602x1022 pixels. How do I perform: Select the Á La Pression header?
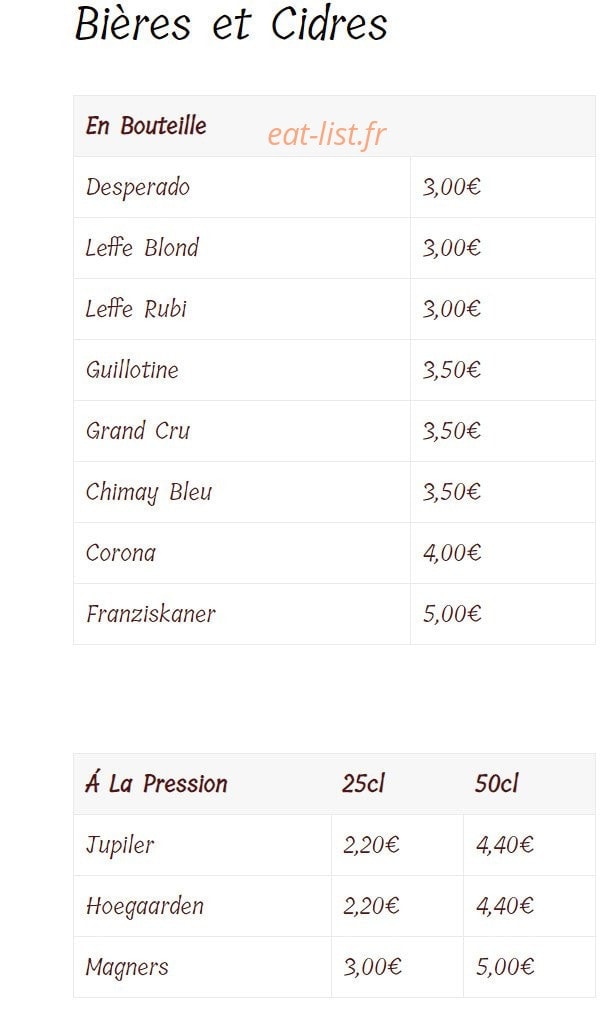click(x=156, y=783)
